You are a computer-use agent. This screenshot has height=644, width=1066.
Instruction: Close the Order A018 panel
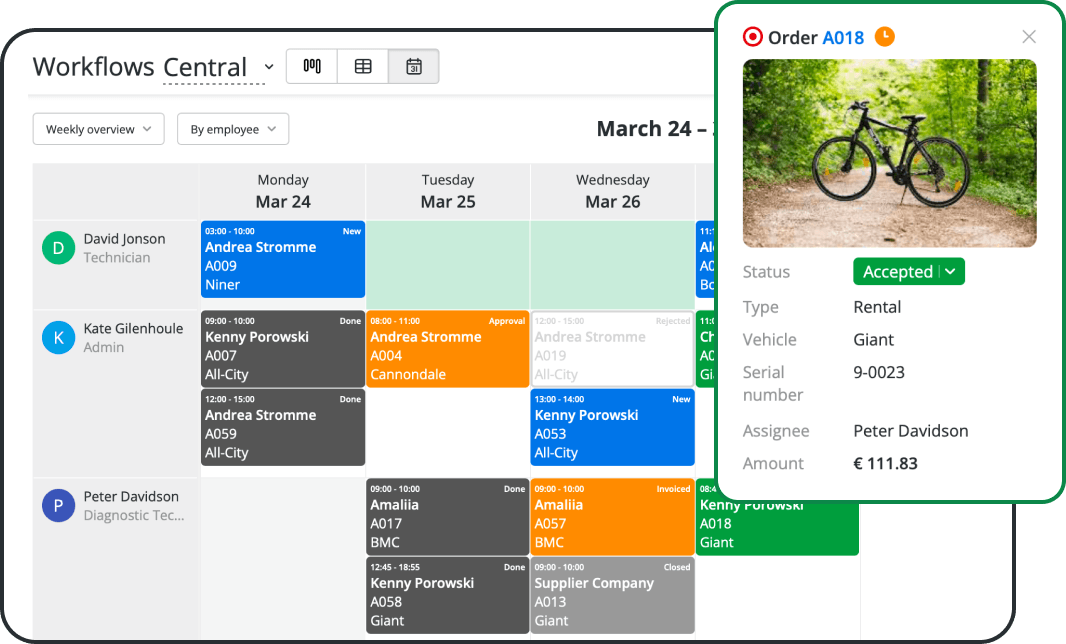1029,37
